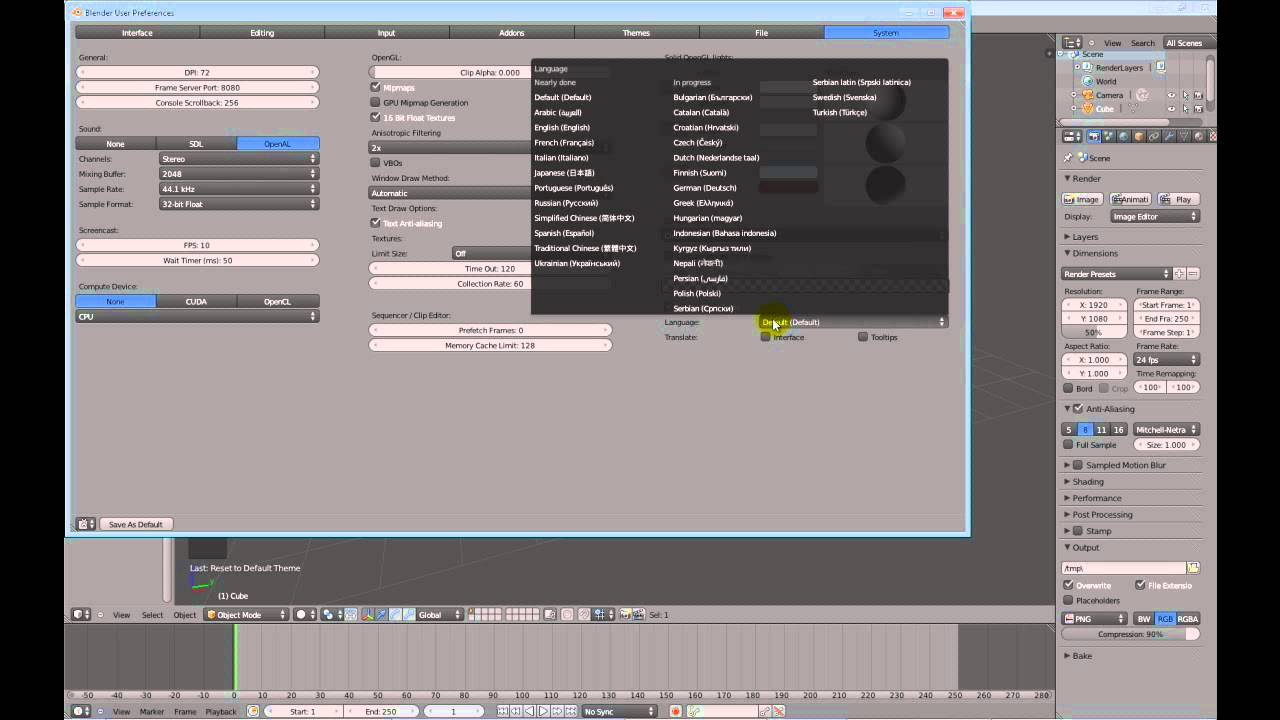Click the Blender logo in the Preferences title bar
Viewport: 1280px width, 720px height.
pos(77,13)
